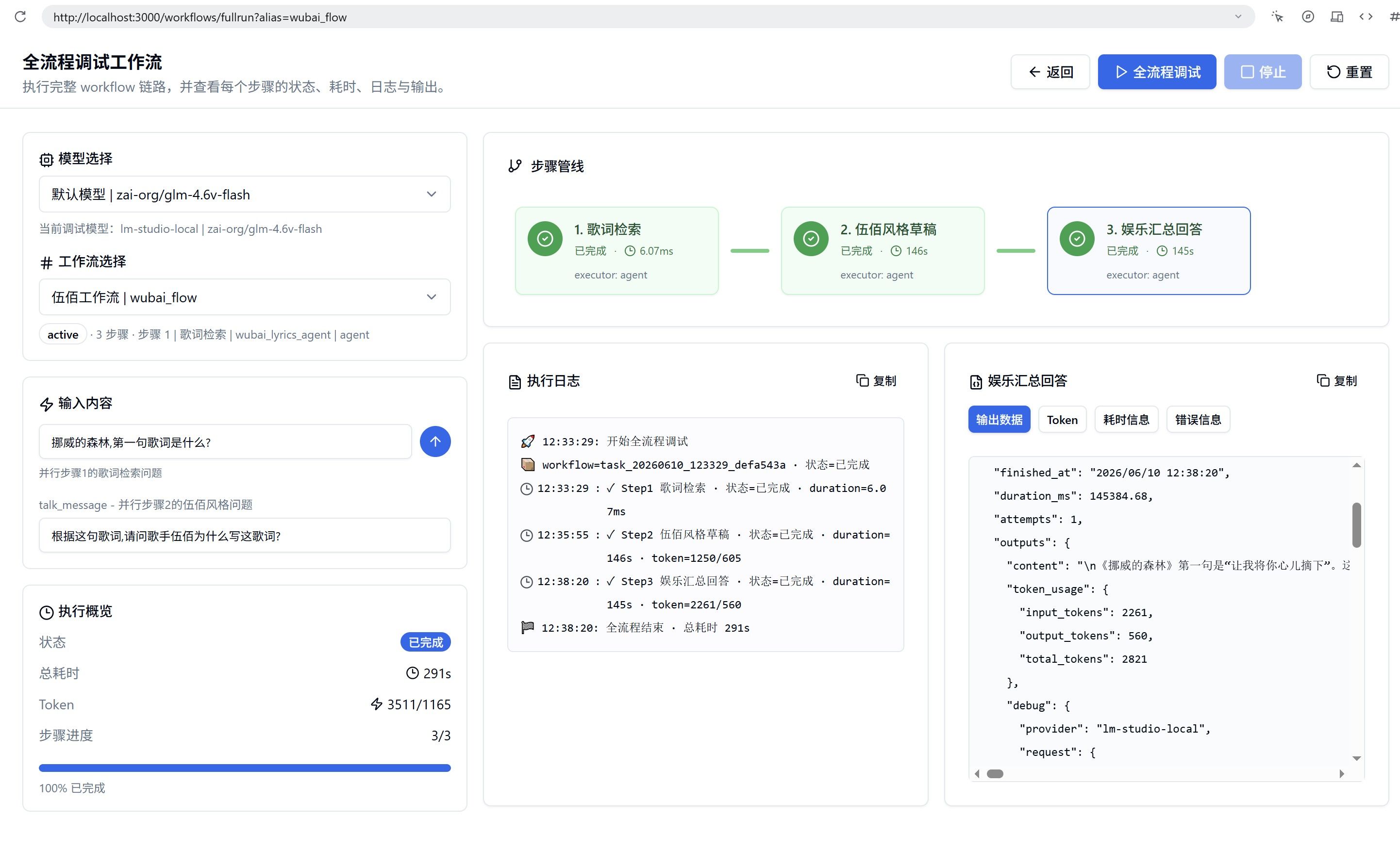This screenshot has width=1400, height=850.
Task: Click the vertical scrollbar thumb in output panel
Action: pyautogui.click(x=1356, y=524)
